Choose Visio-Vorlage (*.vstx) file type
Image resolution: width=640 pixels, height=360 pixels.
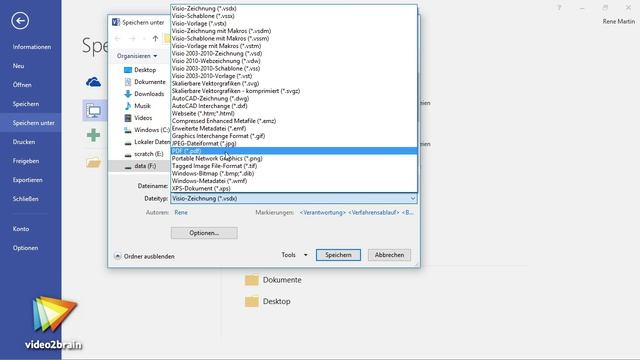[294, 23]
